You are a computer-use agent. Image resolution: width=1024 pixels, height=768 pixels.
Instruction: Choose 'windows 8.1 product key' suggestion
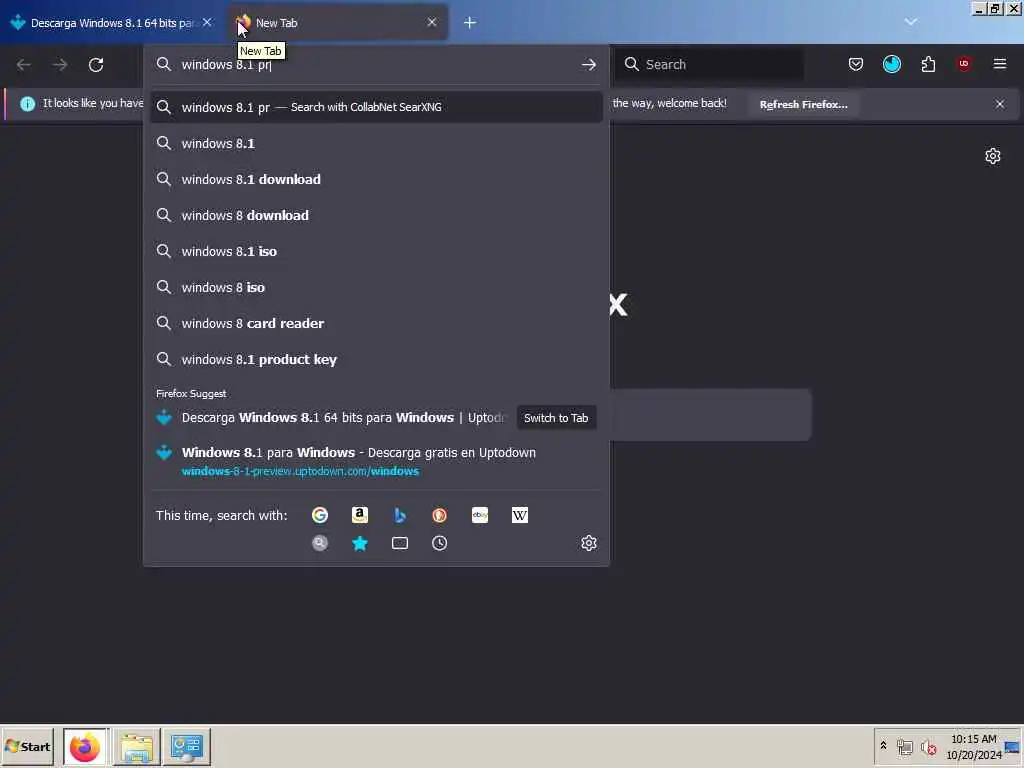pyautogui.click(x=376, y=360)
